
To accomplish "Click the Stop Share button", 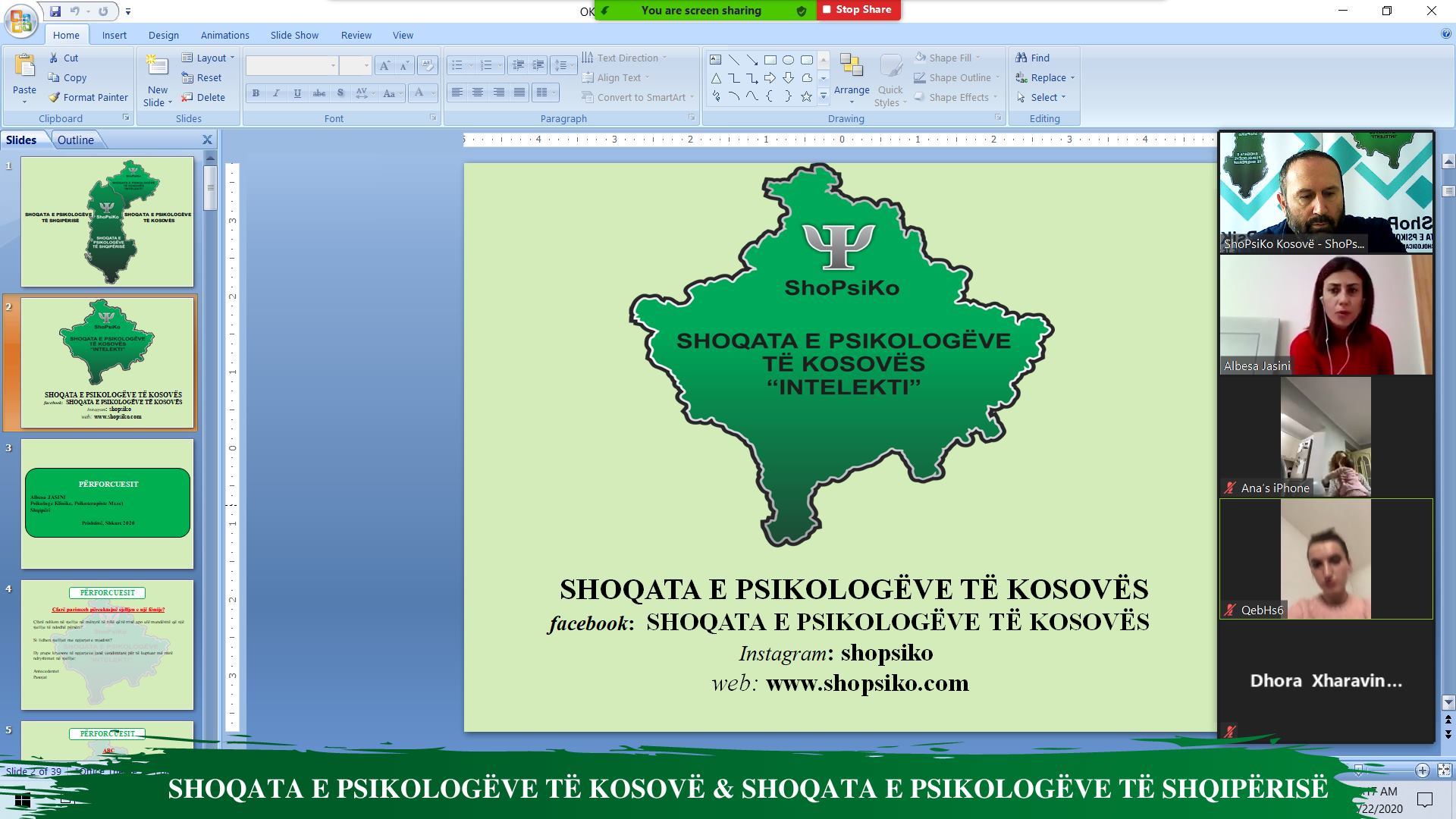I will pyautogui.click(x=858, y=10).
